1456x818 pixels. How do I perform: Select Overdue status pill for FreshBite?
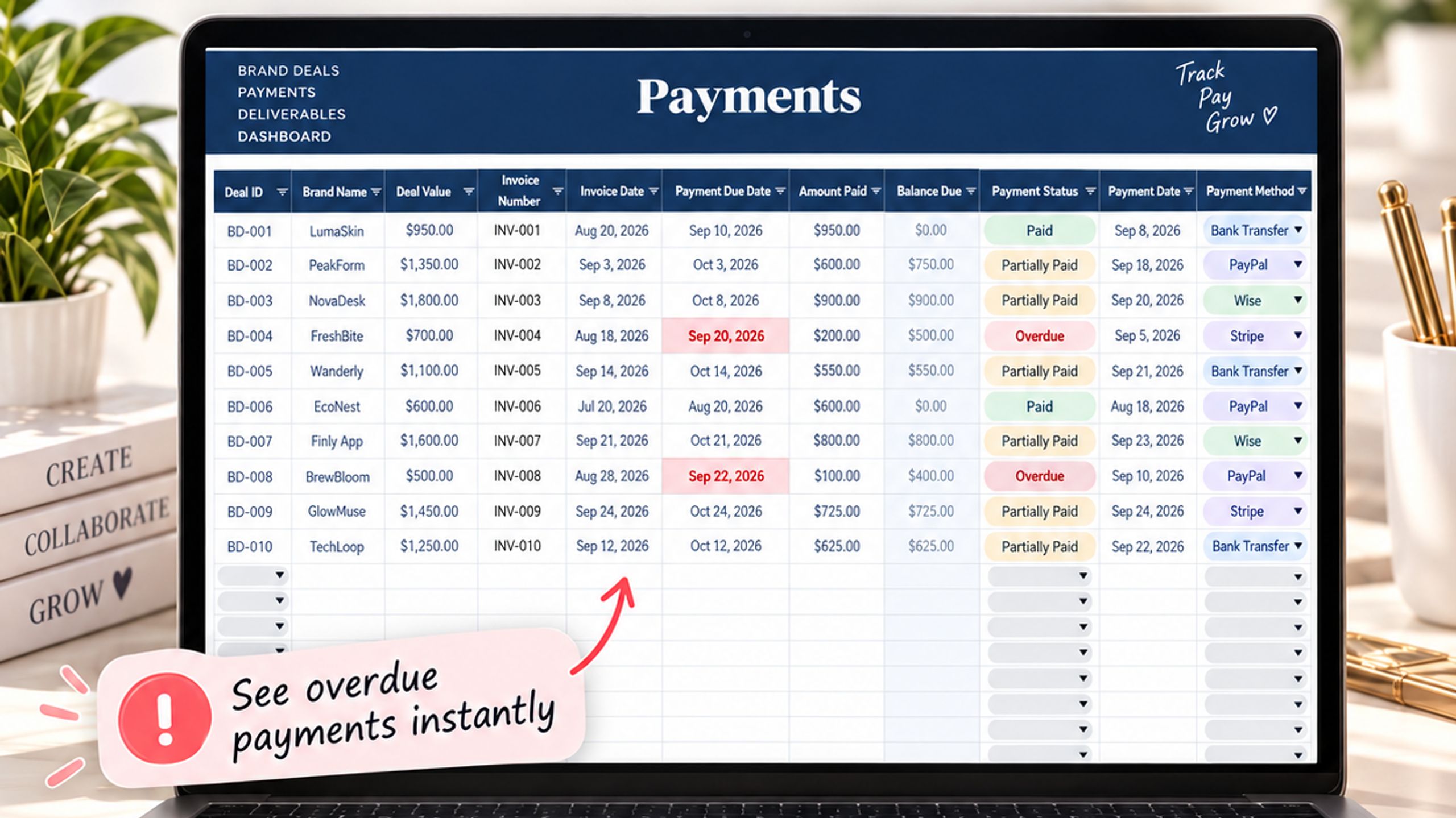[1039, 336]
